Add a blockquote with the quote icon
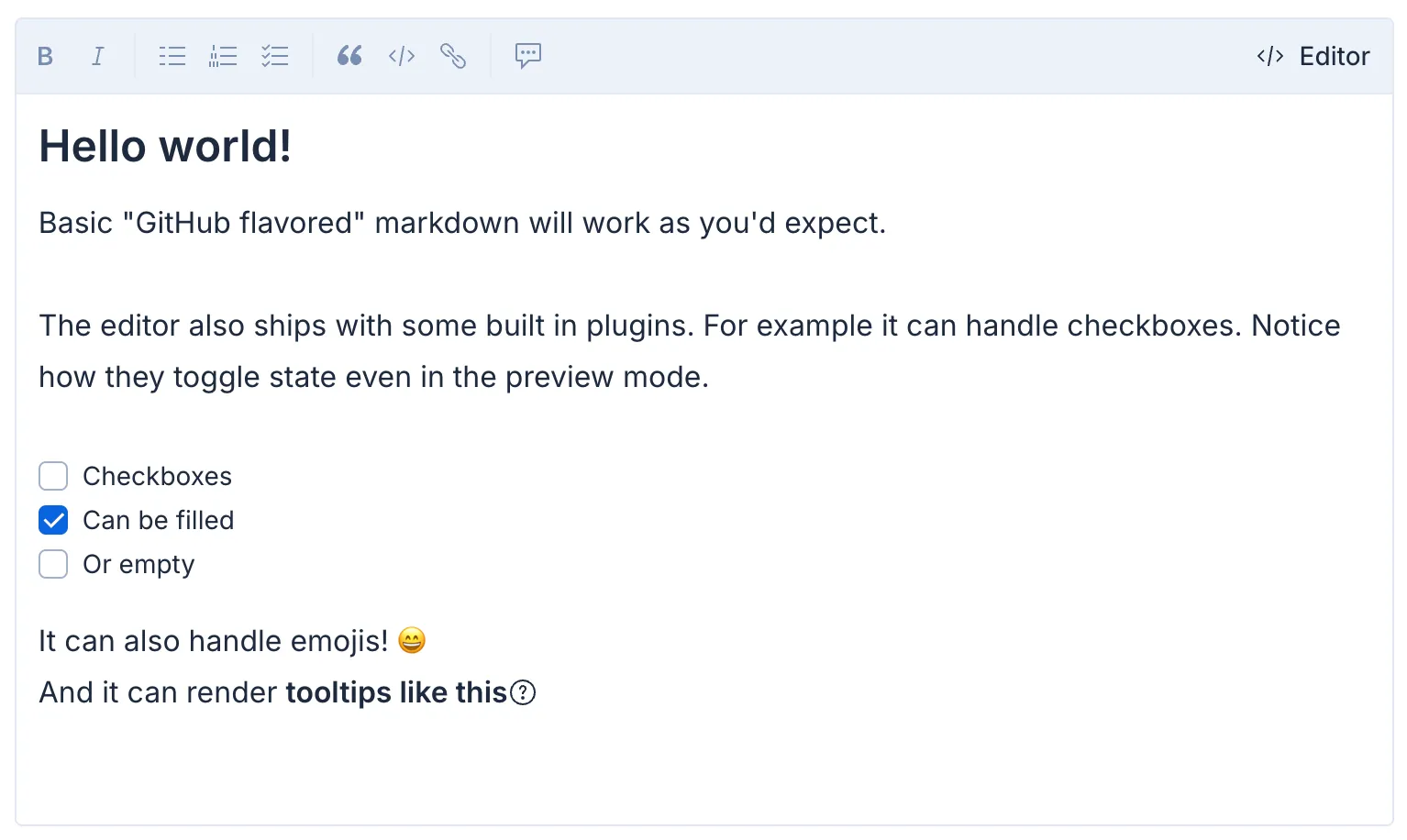1407x840 pixels. (x=349, y=57)
